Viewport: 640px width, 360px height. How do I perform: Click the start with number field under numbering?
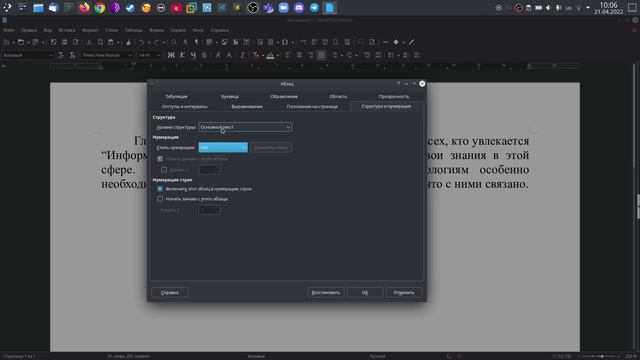(210, 169)
